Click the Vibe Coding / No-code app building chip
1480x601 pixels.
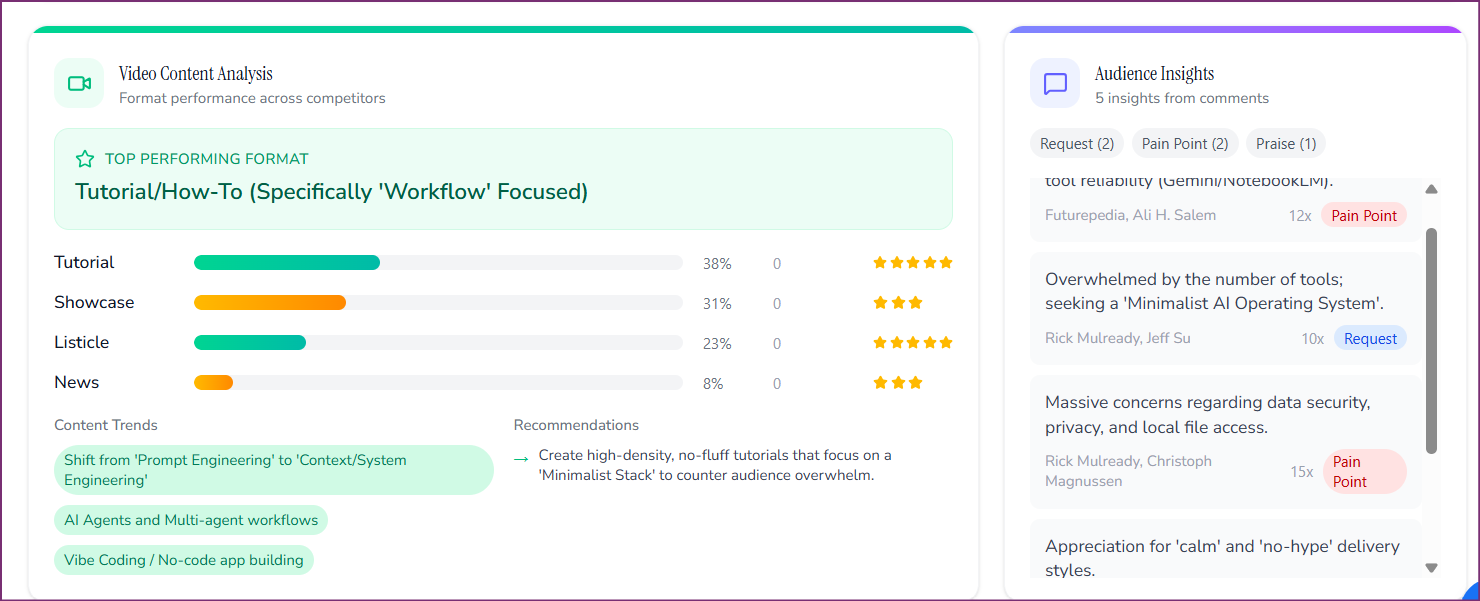pyautogui.click(x=184, y=560)
